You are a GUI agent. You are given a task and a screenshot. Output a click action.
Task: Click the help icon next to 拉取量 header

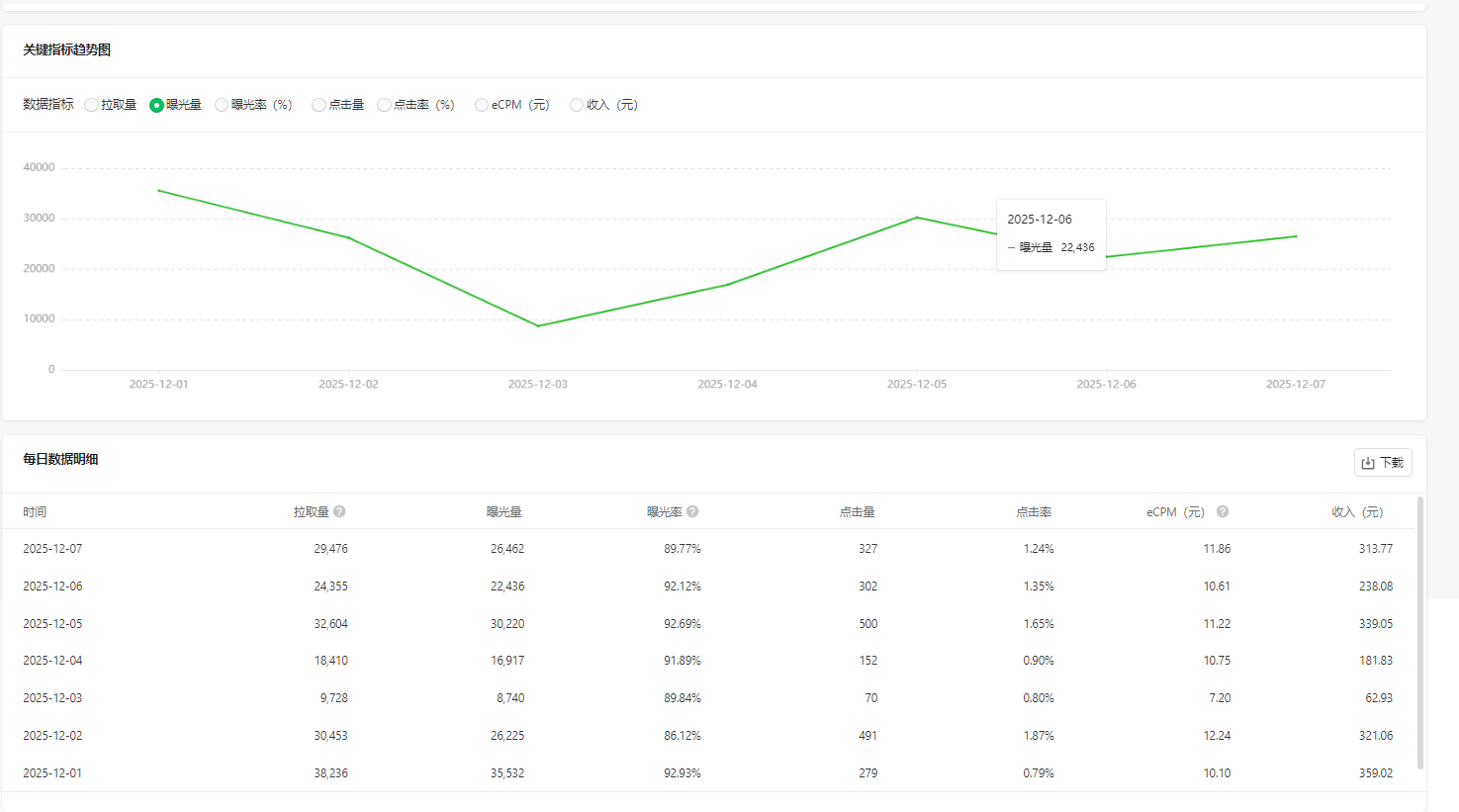pyautogui.click(x=339, y=511)
